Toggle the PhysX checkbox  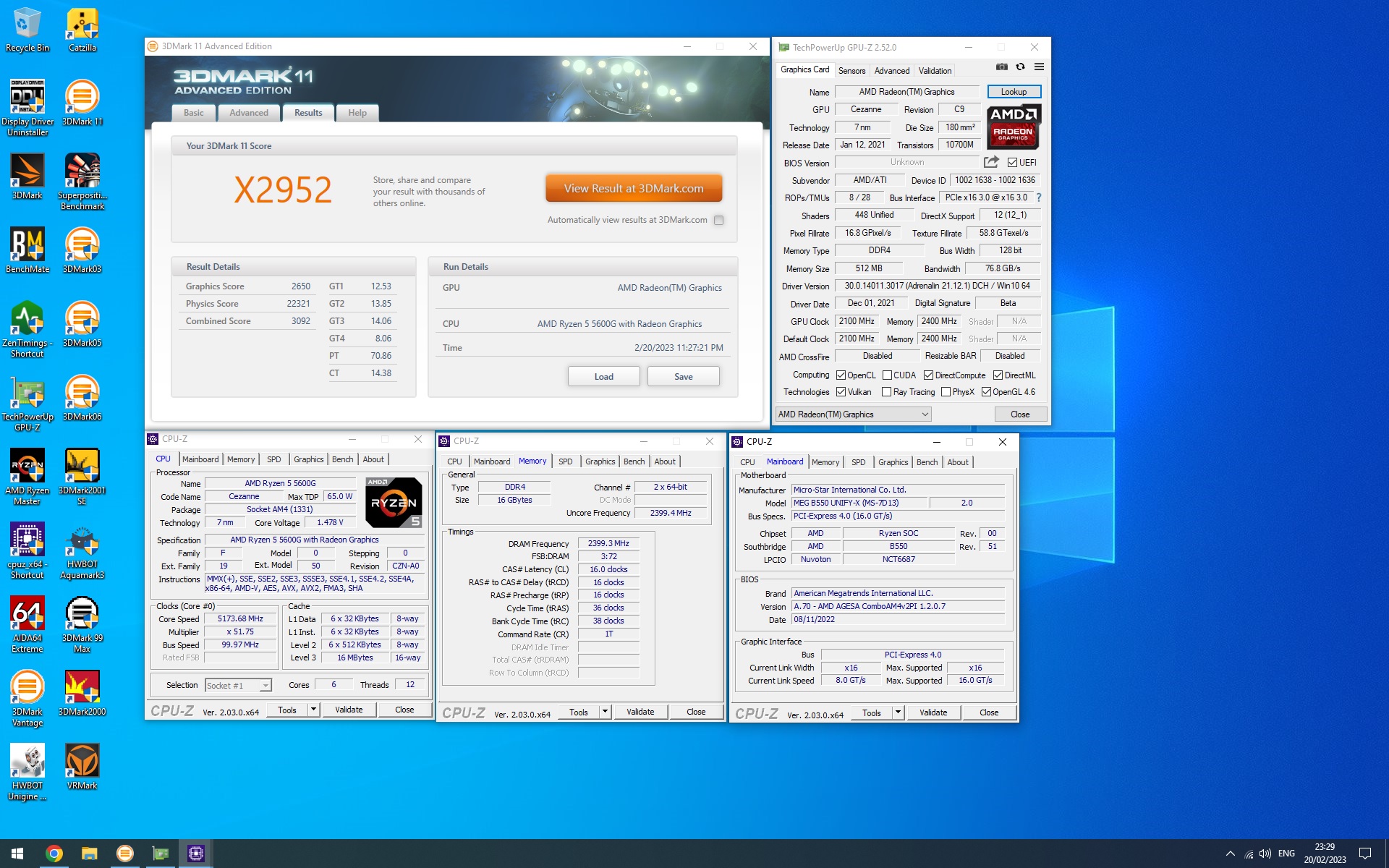coord(946,392)
